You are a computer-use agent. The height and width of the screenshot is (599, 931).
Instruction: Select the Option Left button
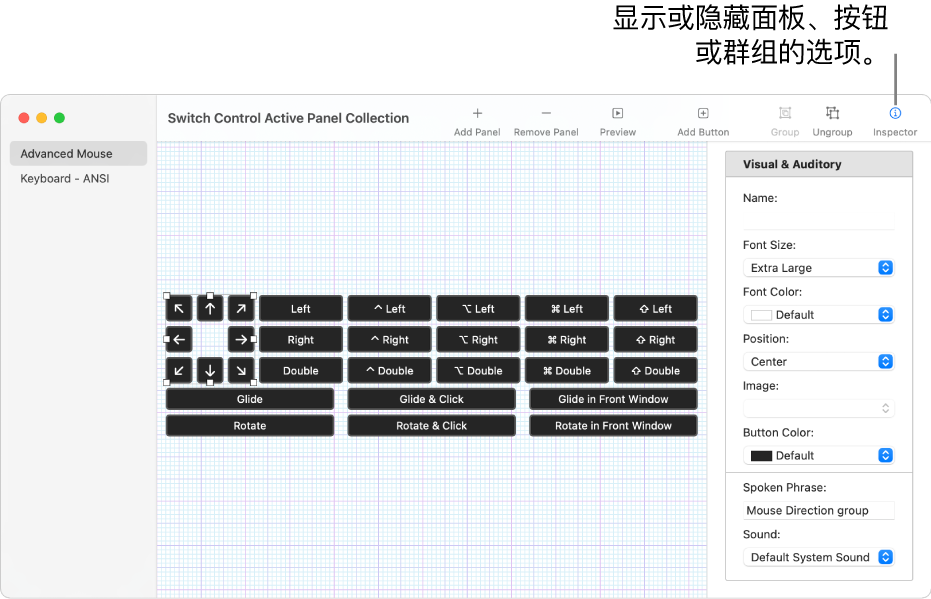pos(479,309)
